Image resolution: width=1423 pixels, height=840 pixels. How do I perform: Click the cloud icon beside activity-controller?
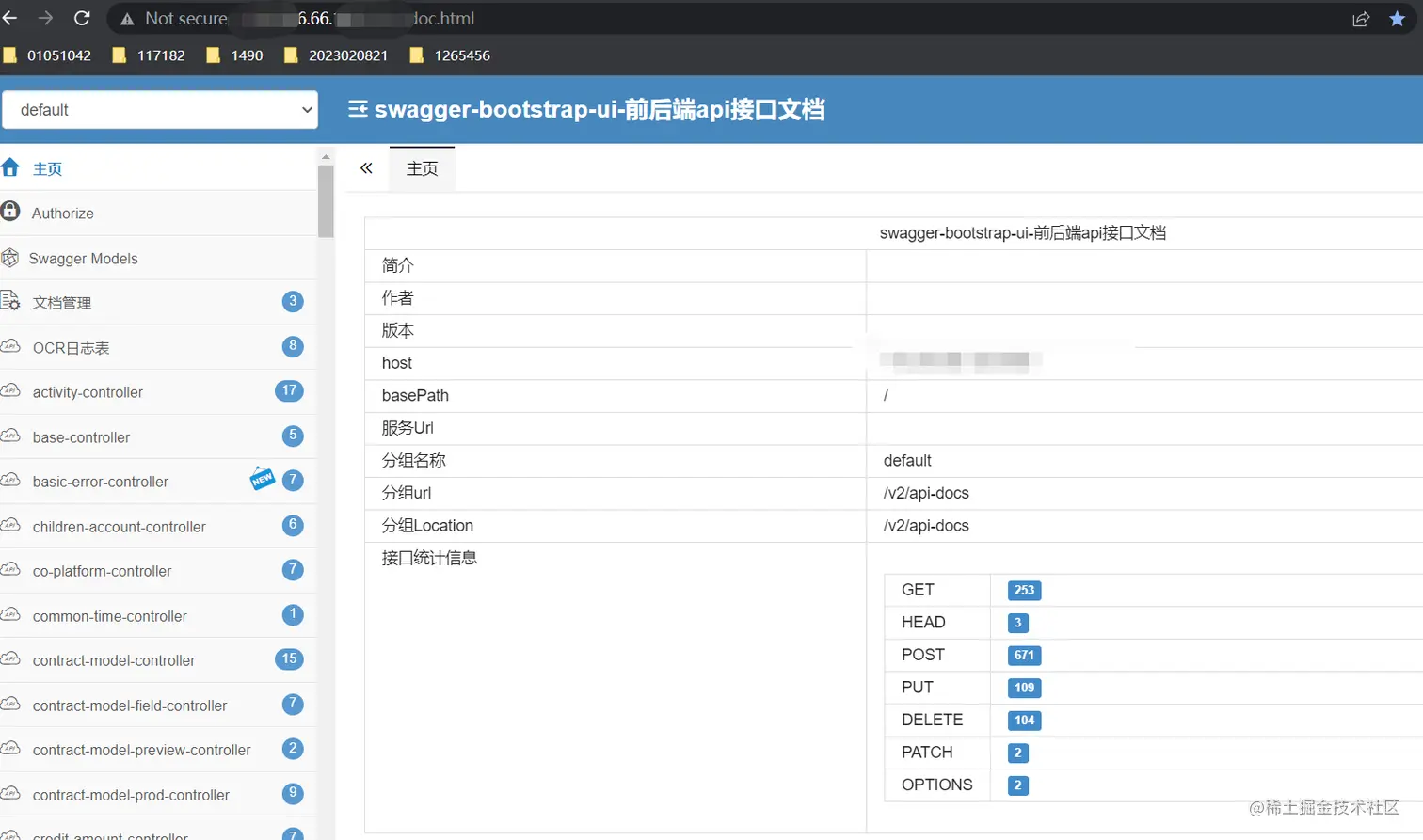pos(10,390)
